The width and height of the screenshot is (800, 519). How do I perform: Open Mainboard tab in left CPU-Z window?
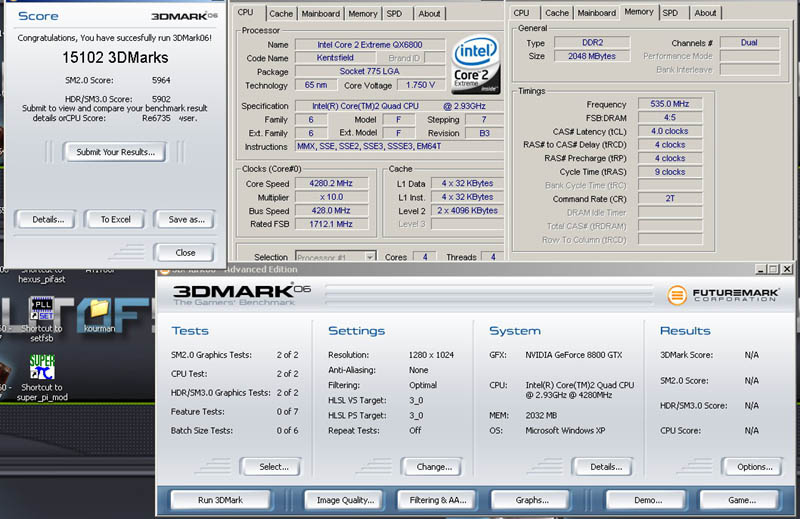(320, 14)
